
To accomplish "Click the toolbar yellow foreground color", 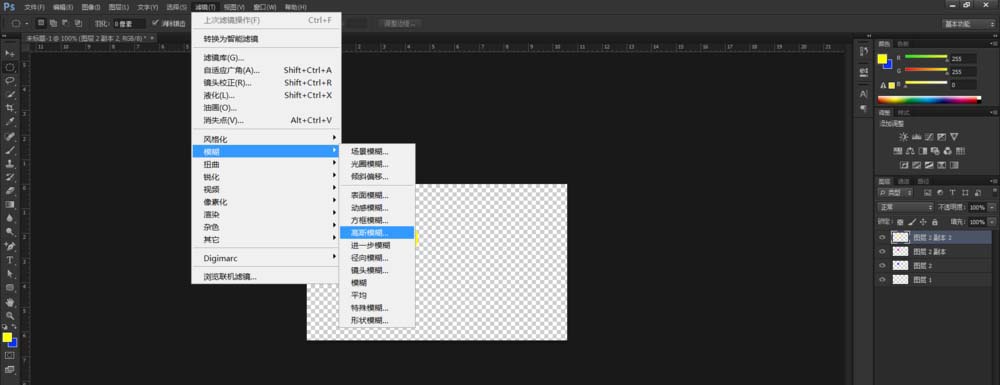I will (x=7, y=337).
